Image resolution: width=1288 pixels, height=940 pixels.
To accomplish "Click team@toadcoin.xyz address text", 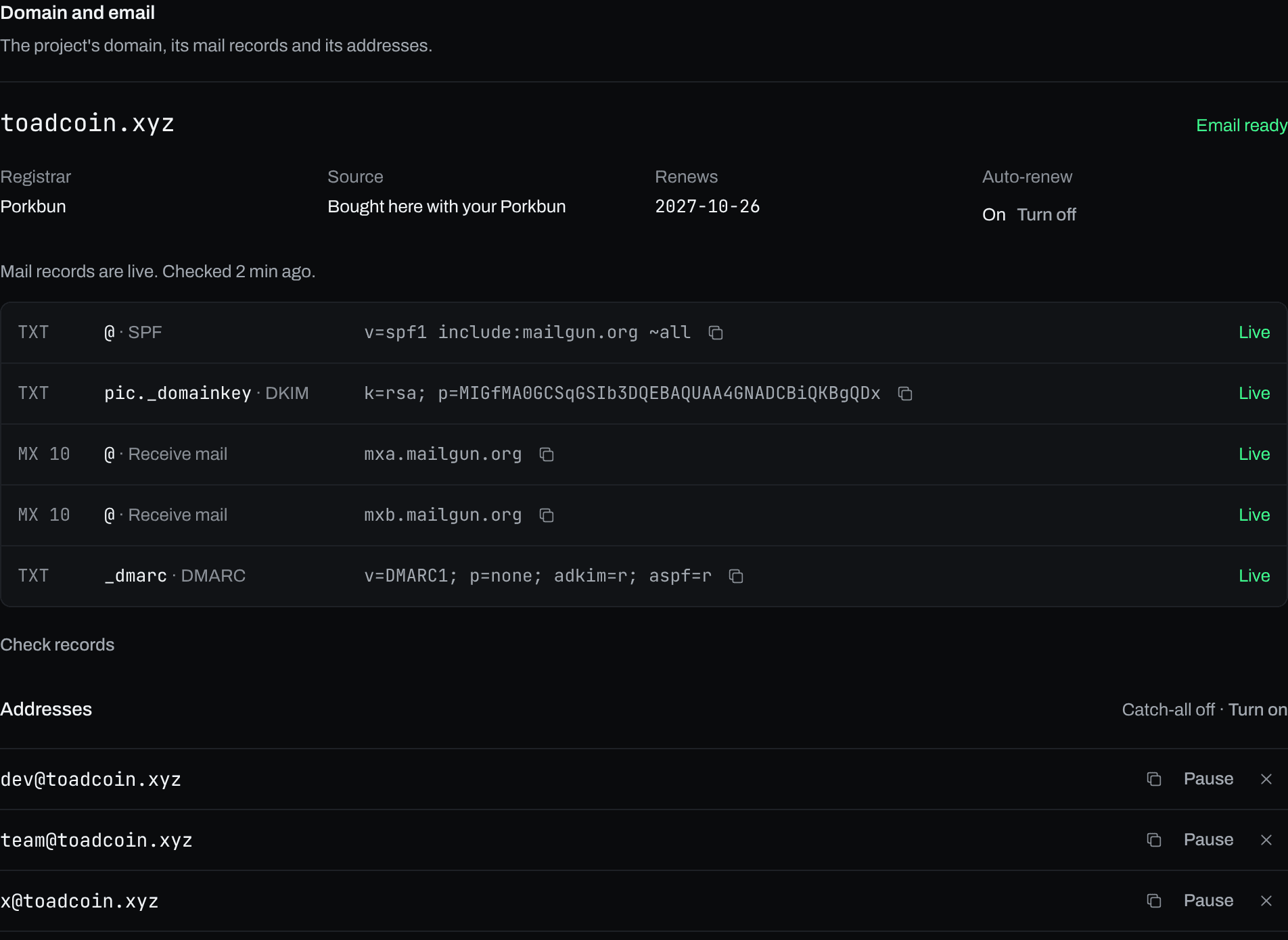I will (x=96, y=840).
